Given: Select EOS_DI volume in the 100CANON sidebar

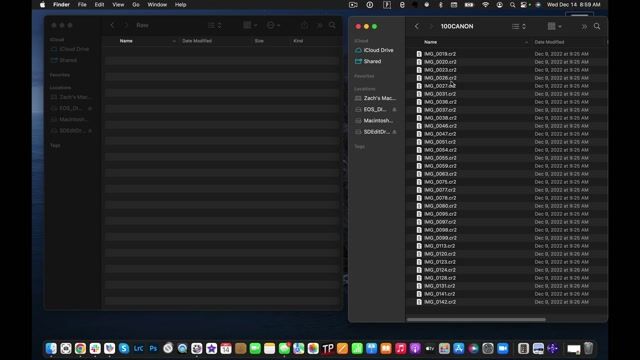Looking at the screenshot, I should tap(371, 109).
